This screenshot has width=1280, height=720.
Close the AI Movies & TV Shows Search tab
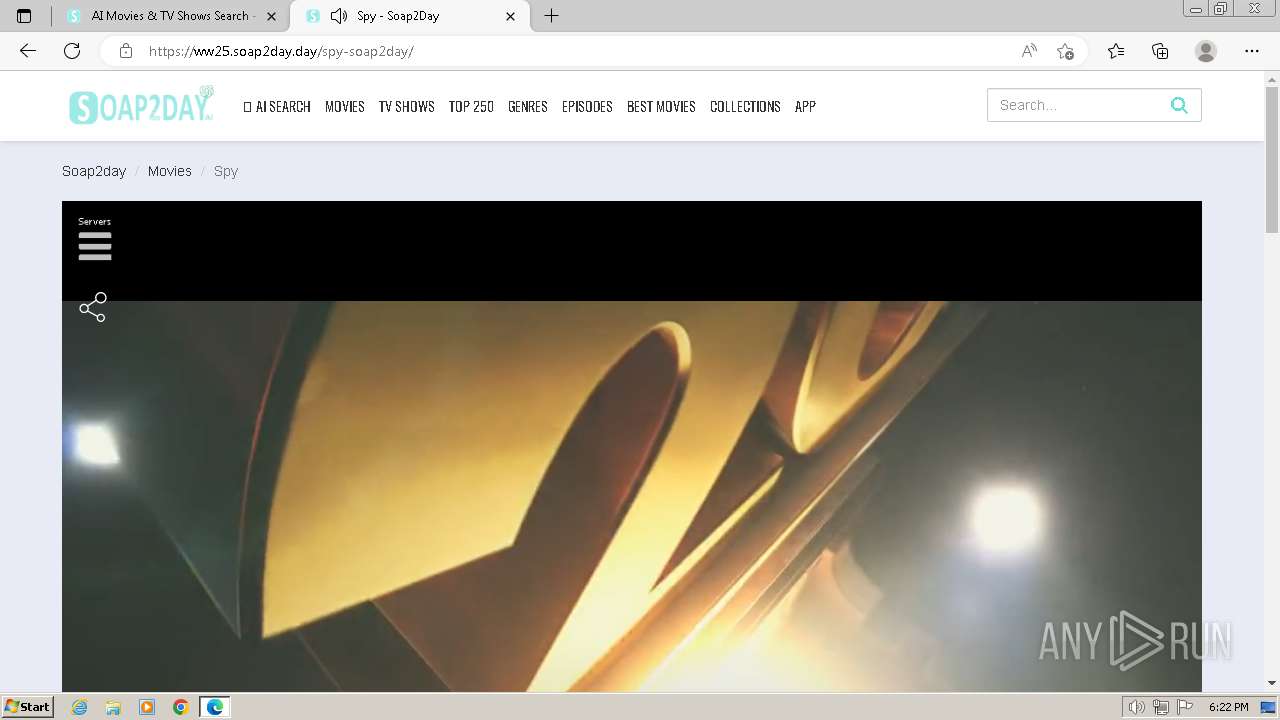pos(271,16)
